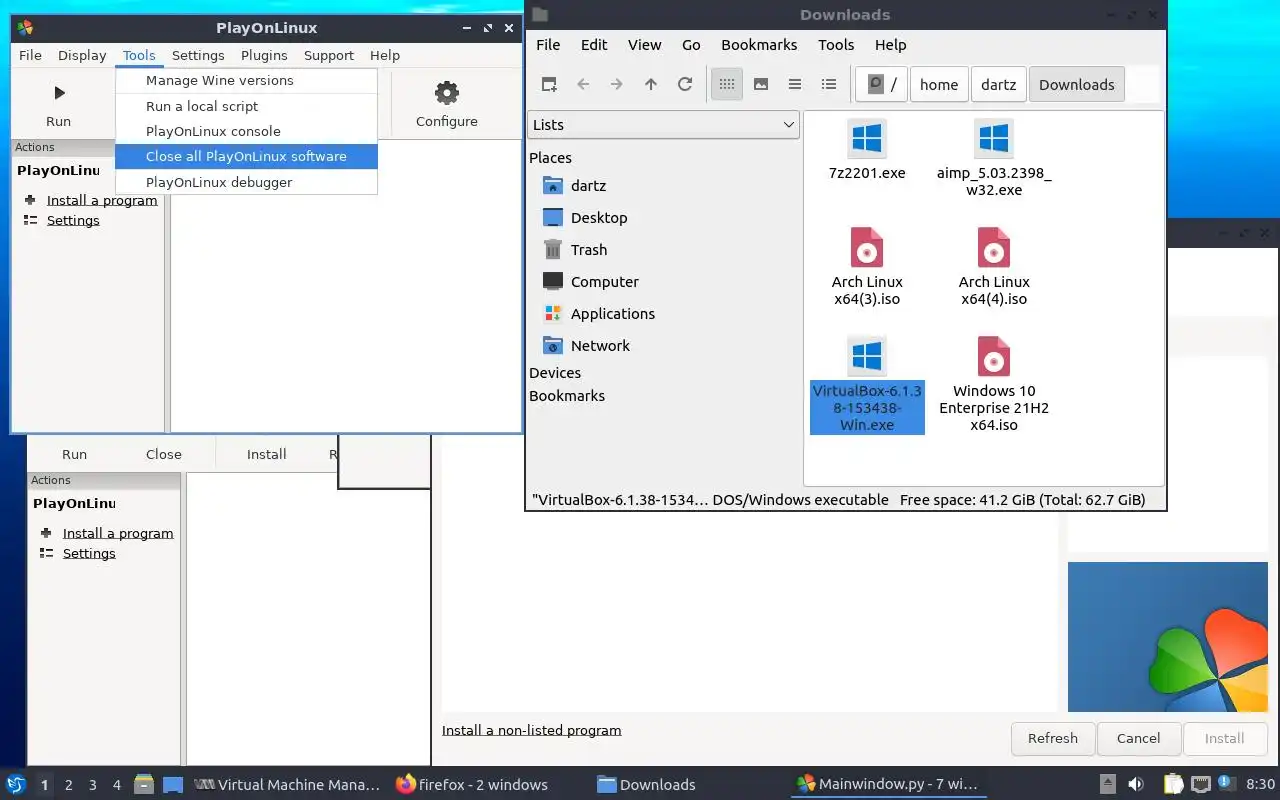Switch to workspace 2 on the taskbar
The width and height of the screenshot is (1280, 800).
[69, 785]
